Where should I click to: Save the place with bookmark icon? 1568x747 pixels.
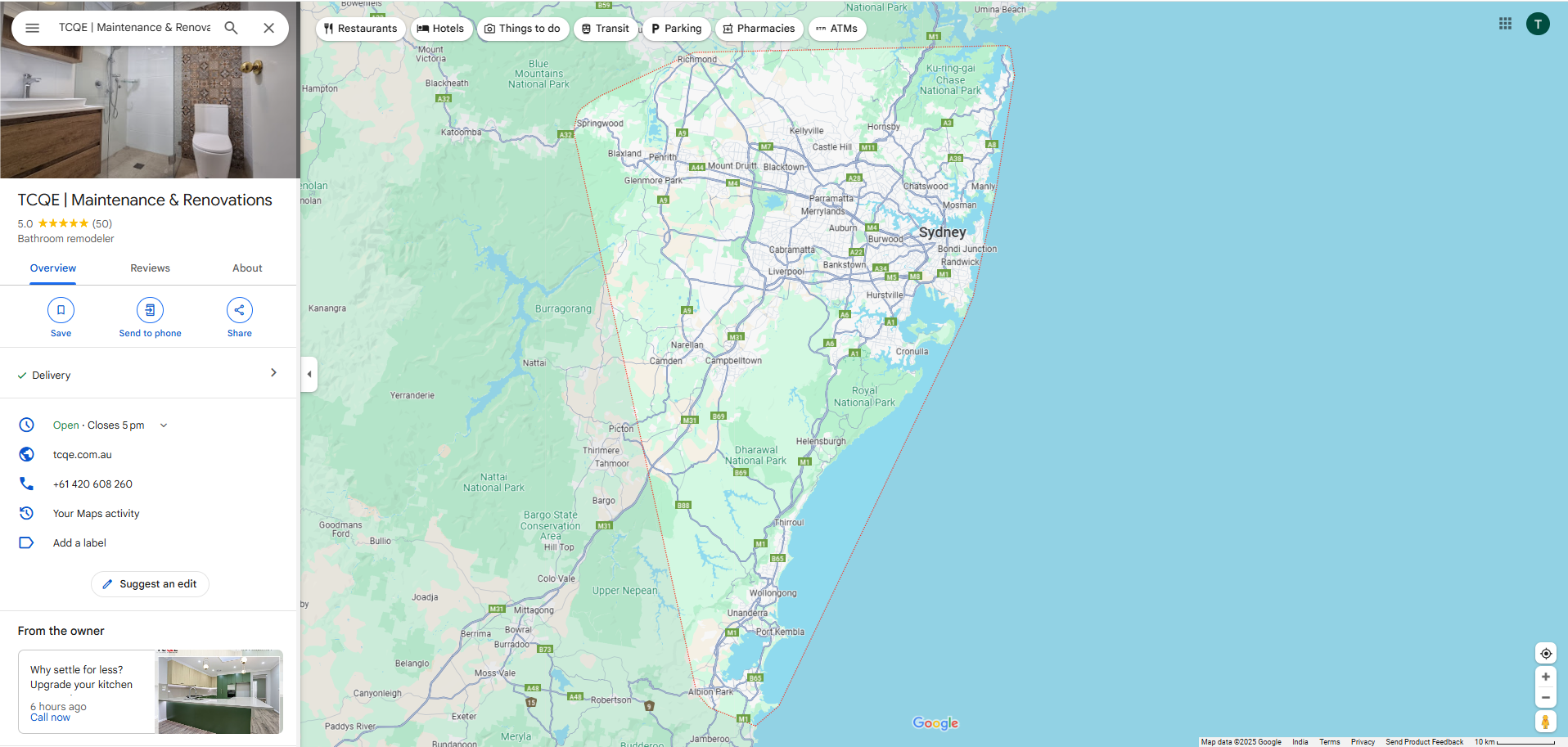tap(61, 310)
